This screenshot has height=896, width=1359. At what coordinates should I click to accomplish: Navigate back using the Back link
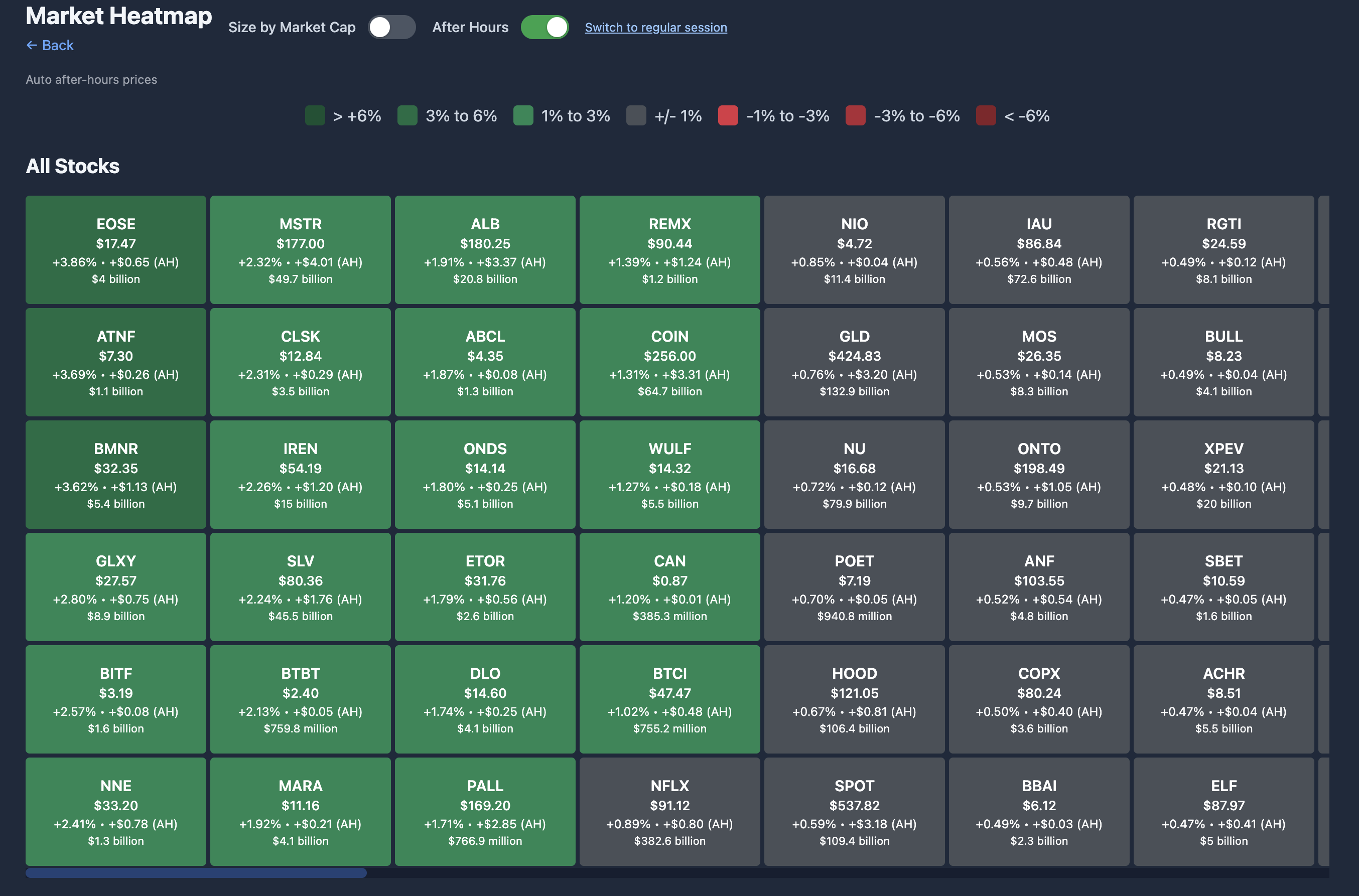50,45
